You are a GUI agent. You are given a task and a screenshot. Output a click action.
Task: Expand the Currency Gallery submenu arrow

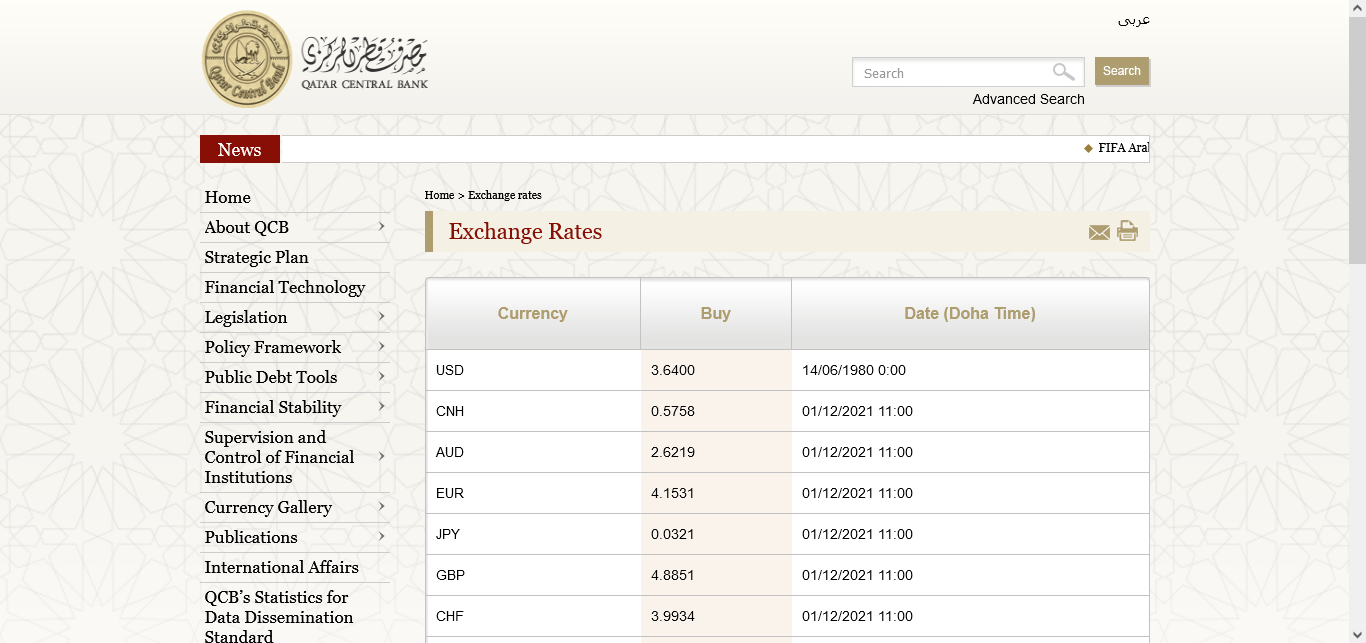tap(381, 507)
